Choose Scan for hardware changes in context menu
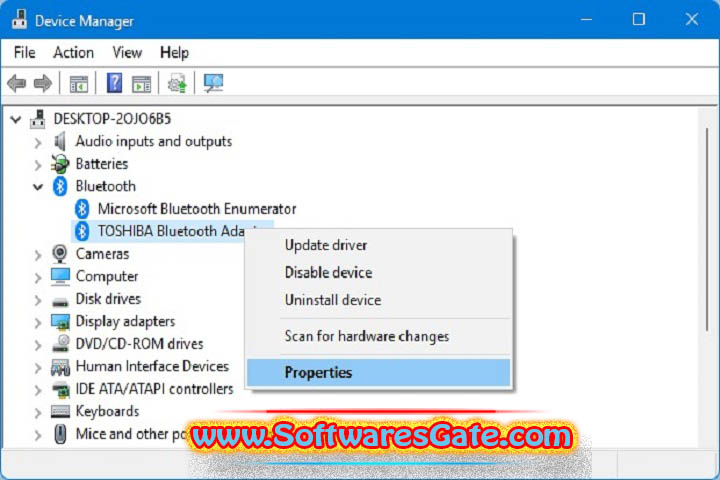Viewport: 720px width, 480px height. tap(379, 336)
